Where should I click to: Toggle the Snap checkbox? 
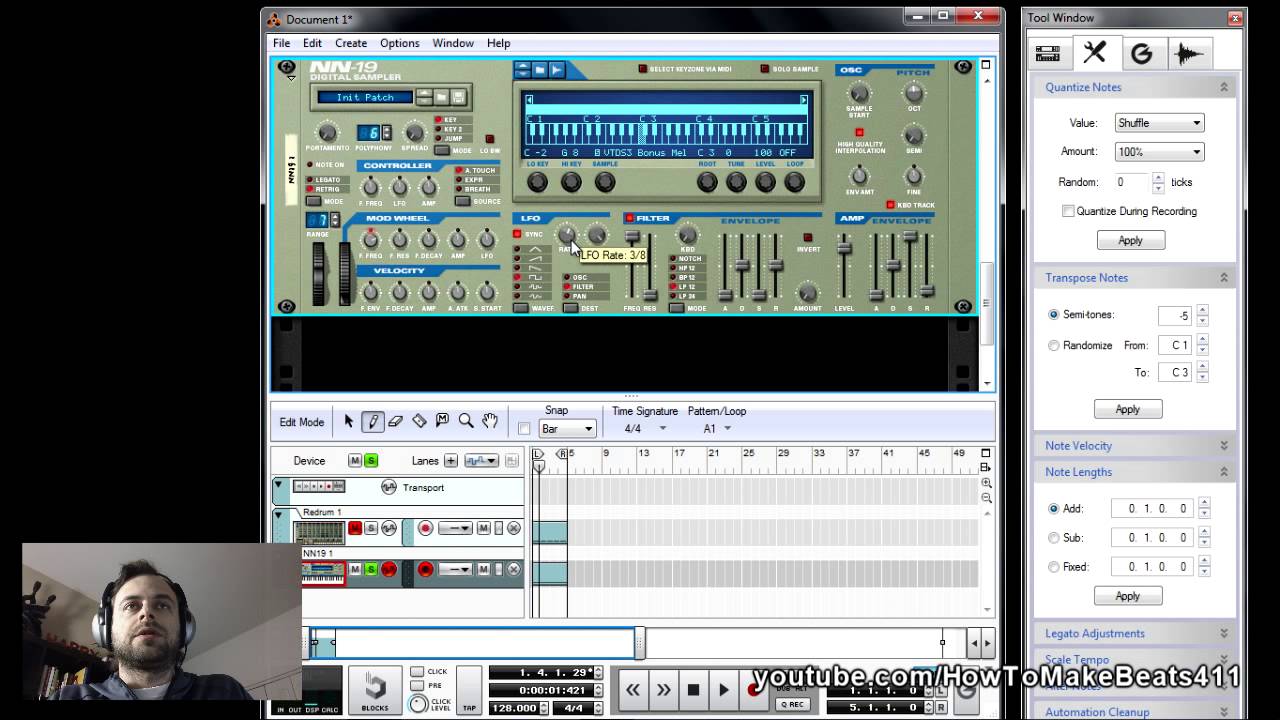point(524,428)
